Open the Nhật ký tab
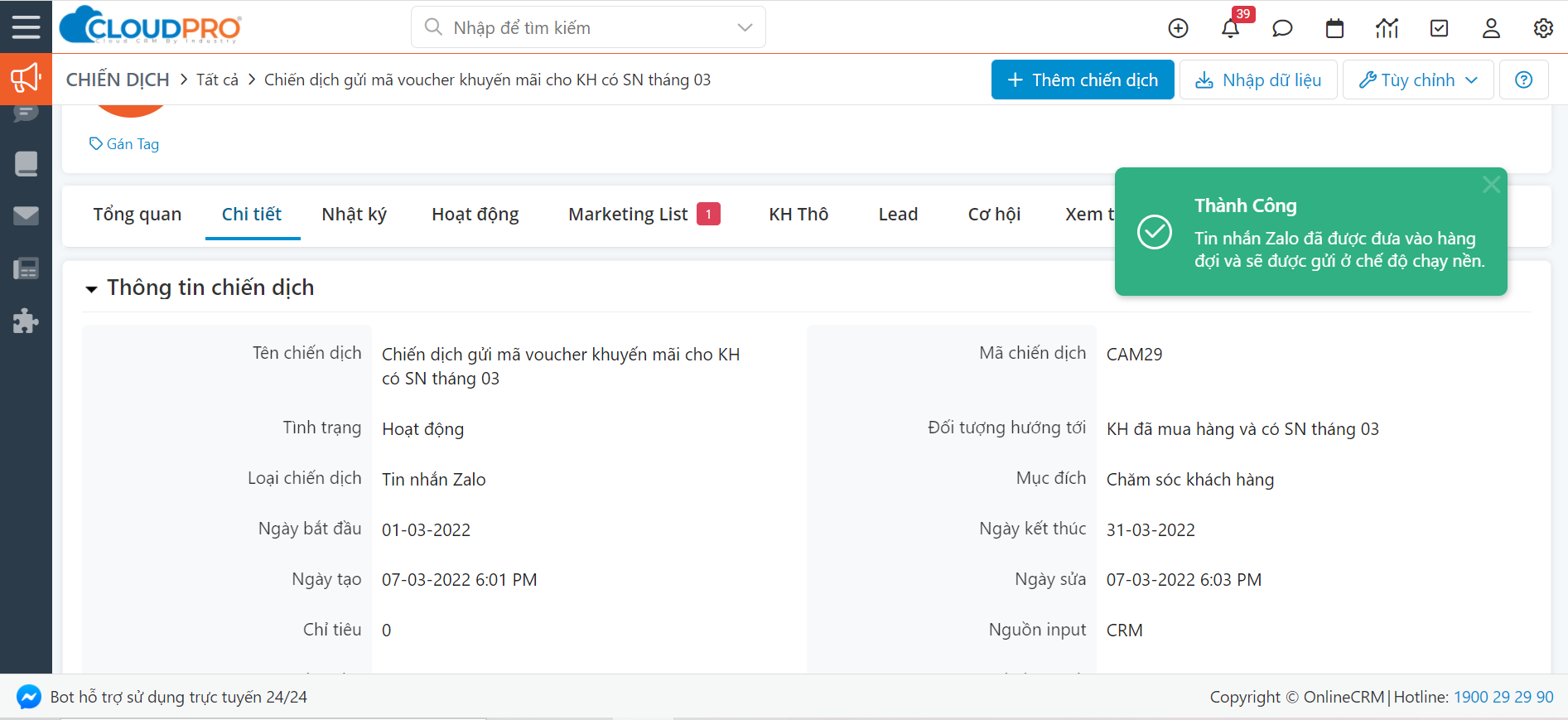The height and width of the screenshot is (720, 1568). [355, 214]
